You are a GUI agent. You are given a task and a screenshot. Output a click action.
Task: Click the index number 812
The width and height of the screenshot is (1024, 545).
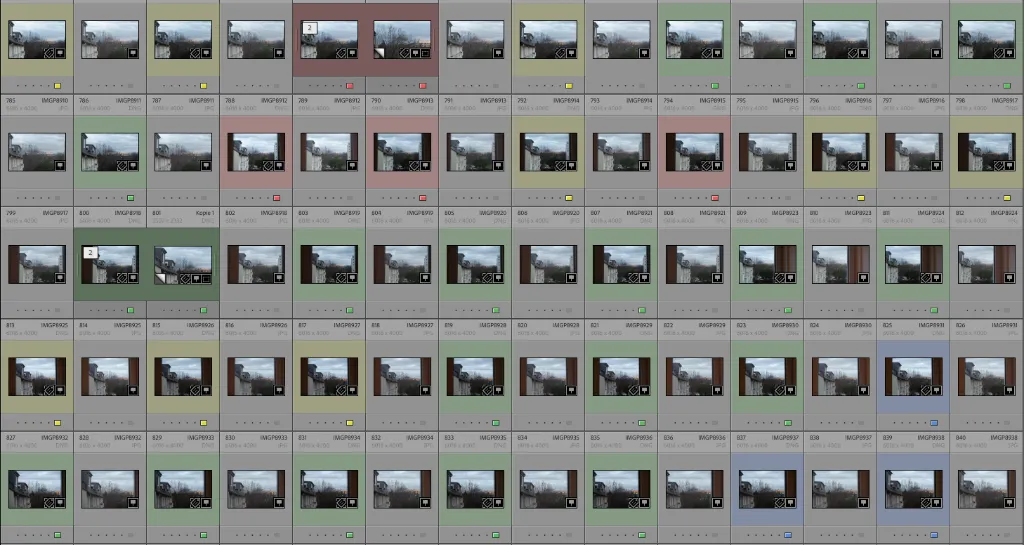(961, 213)
